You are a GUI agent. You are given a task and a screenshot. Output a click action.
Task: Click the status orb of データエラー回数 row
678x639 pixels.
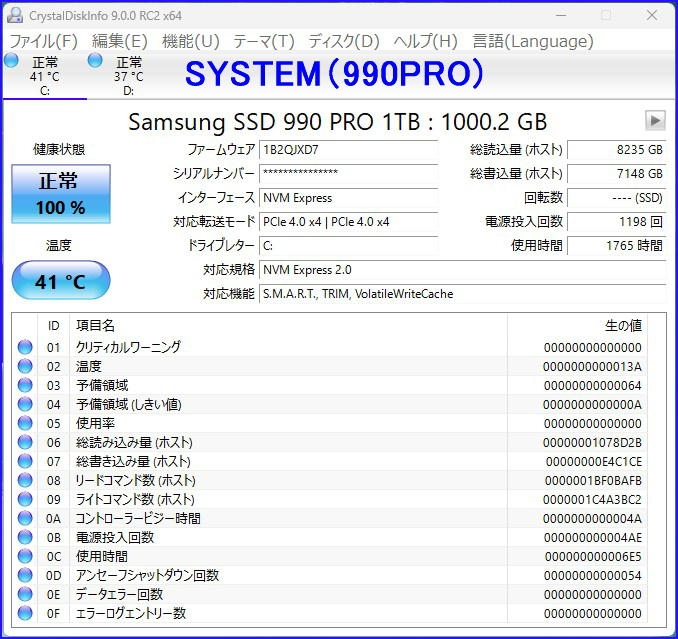pyautogui.click(x=25, y=594)
